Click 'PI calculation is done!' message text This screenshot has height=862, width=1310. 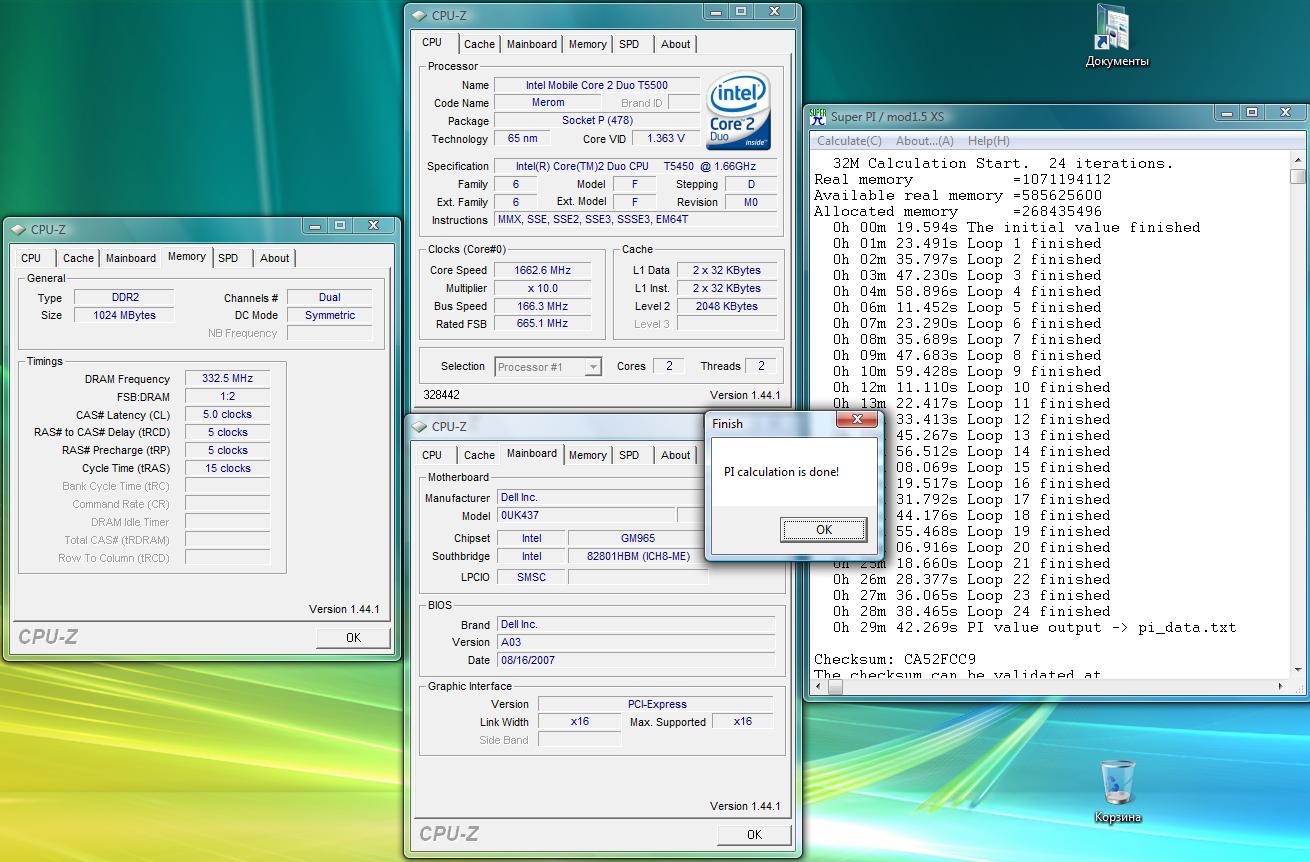click(x=782, y=472)
